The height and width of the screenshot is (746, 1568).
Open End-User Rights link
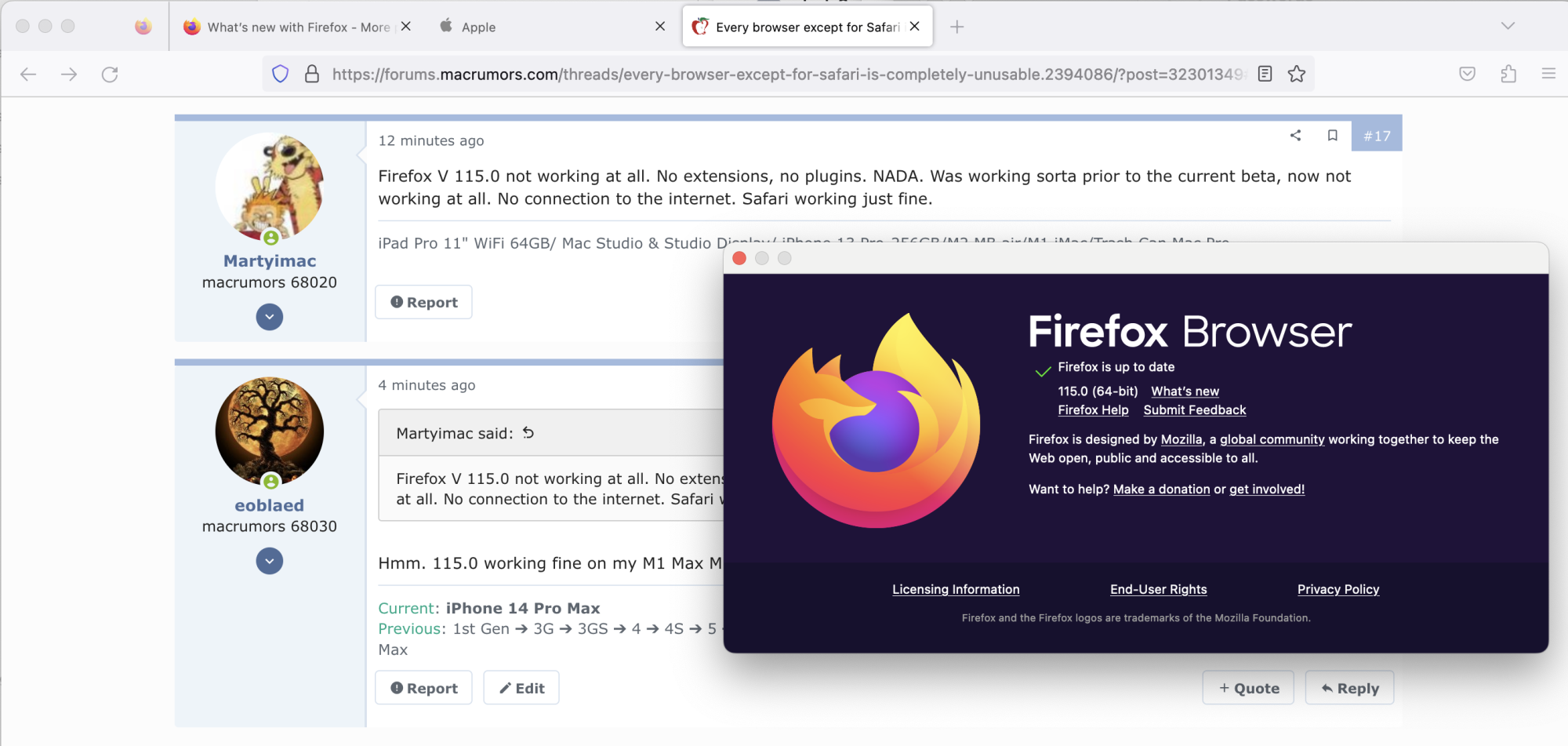[1159, 590]
